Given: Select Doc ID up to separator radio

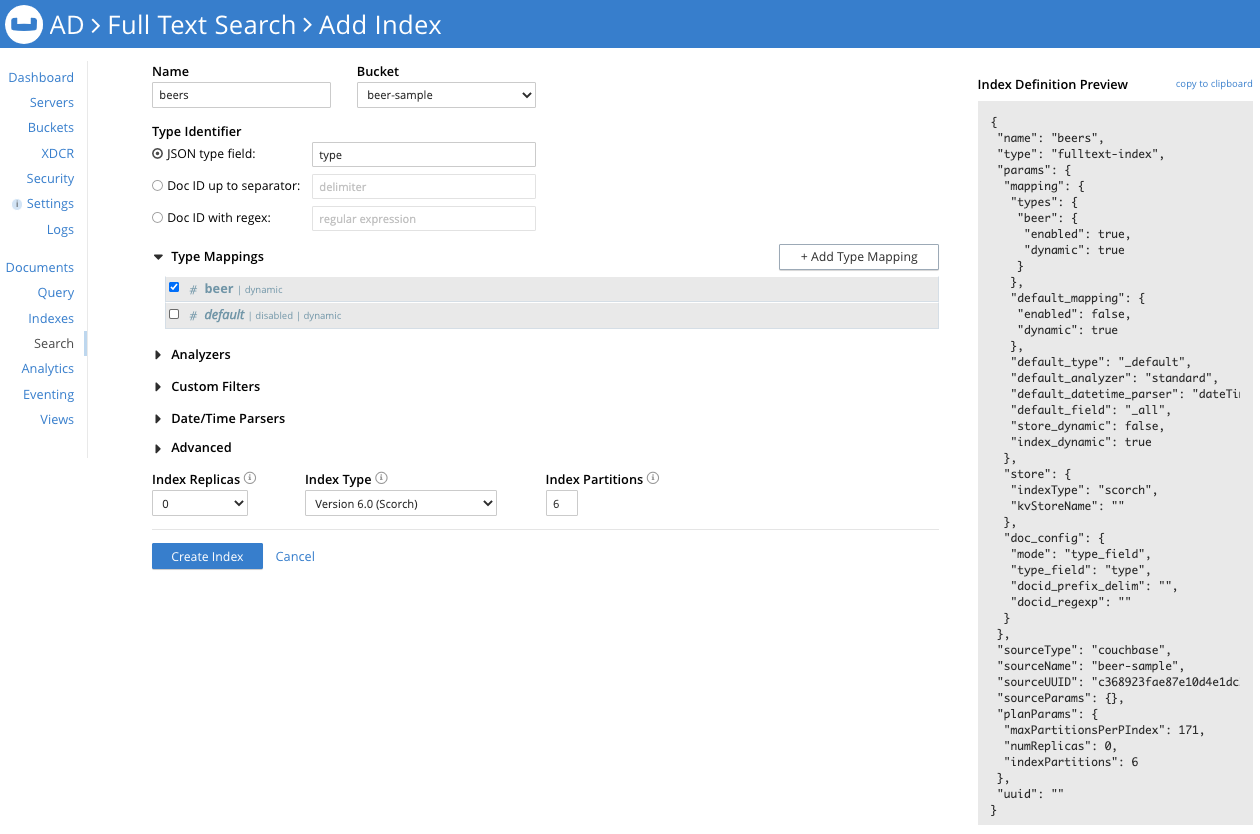Looking at the screenshot, I should point(157,186).
